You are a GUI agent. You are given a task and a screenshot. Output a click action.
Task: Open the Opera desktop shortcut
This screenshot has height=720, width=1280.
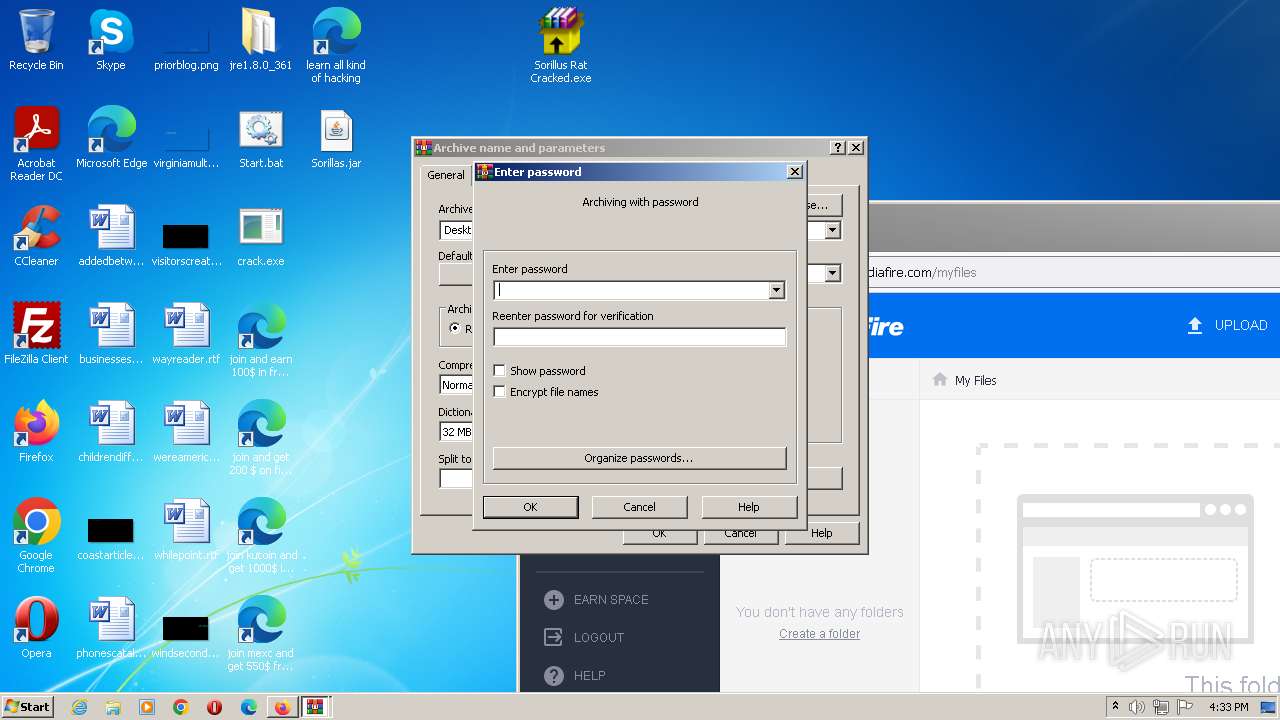36,628
